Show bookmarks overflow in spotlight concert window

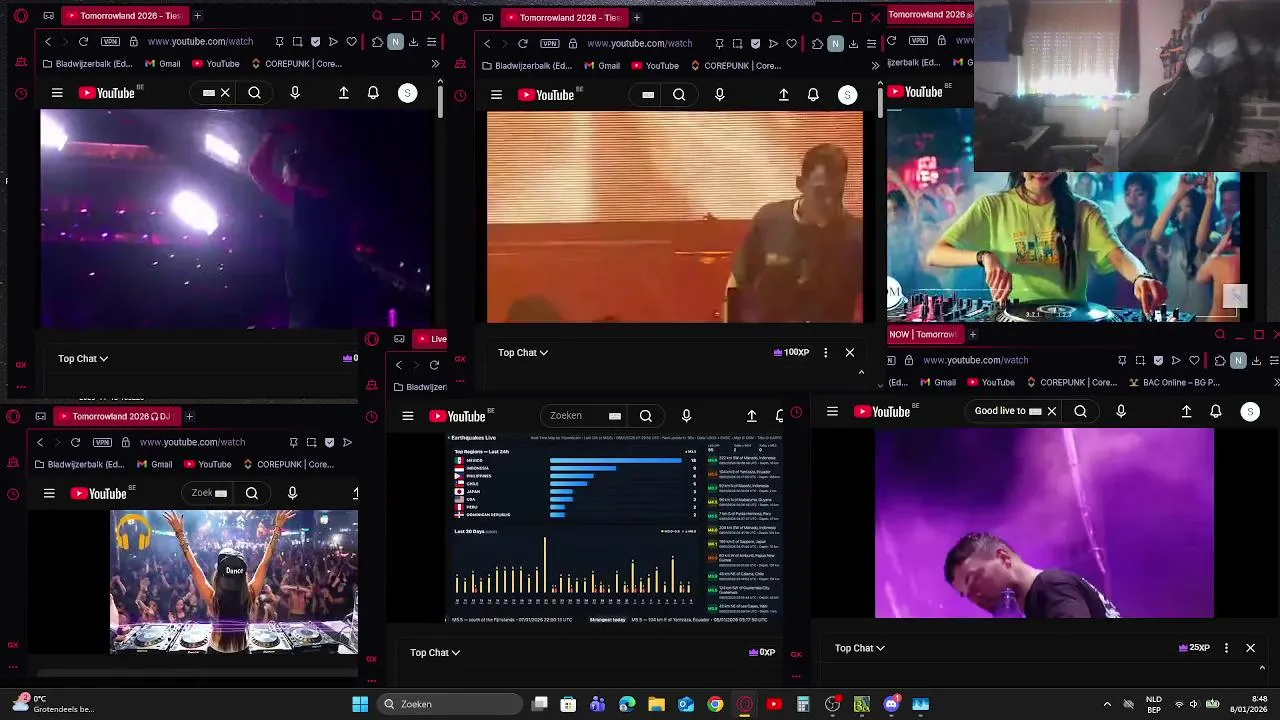point(435,64)
